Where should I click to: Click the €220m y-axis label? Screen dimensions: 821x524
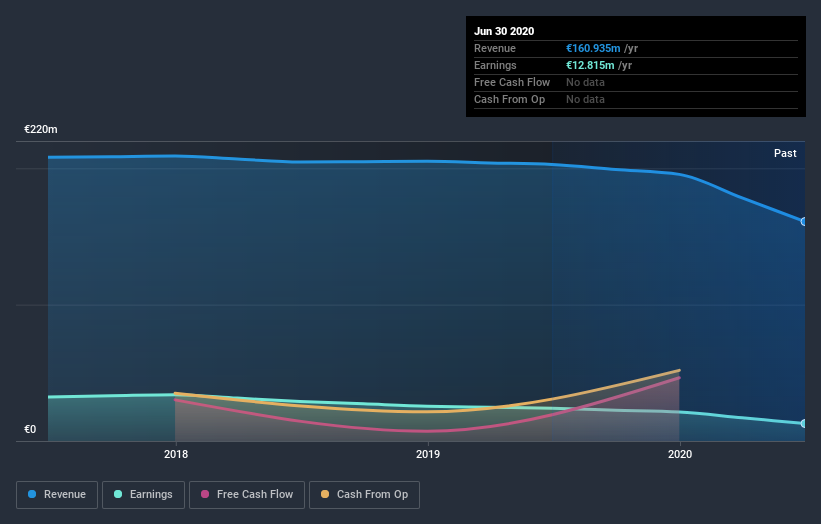tap(41, 129)
